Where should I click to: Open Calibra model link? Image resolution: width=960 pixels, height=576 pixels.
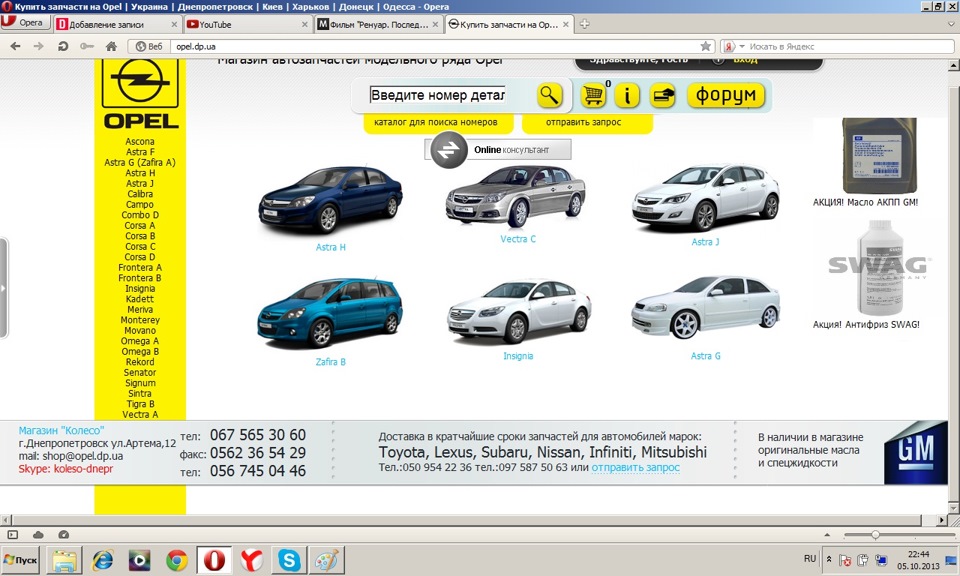pyautogui.click(x=140, y=194)
